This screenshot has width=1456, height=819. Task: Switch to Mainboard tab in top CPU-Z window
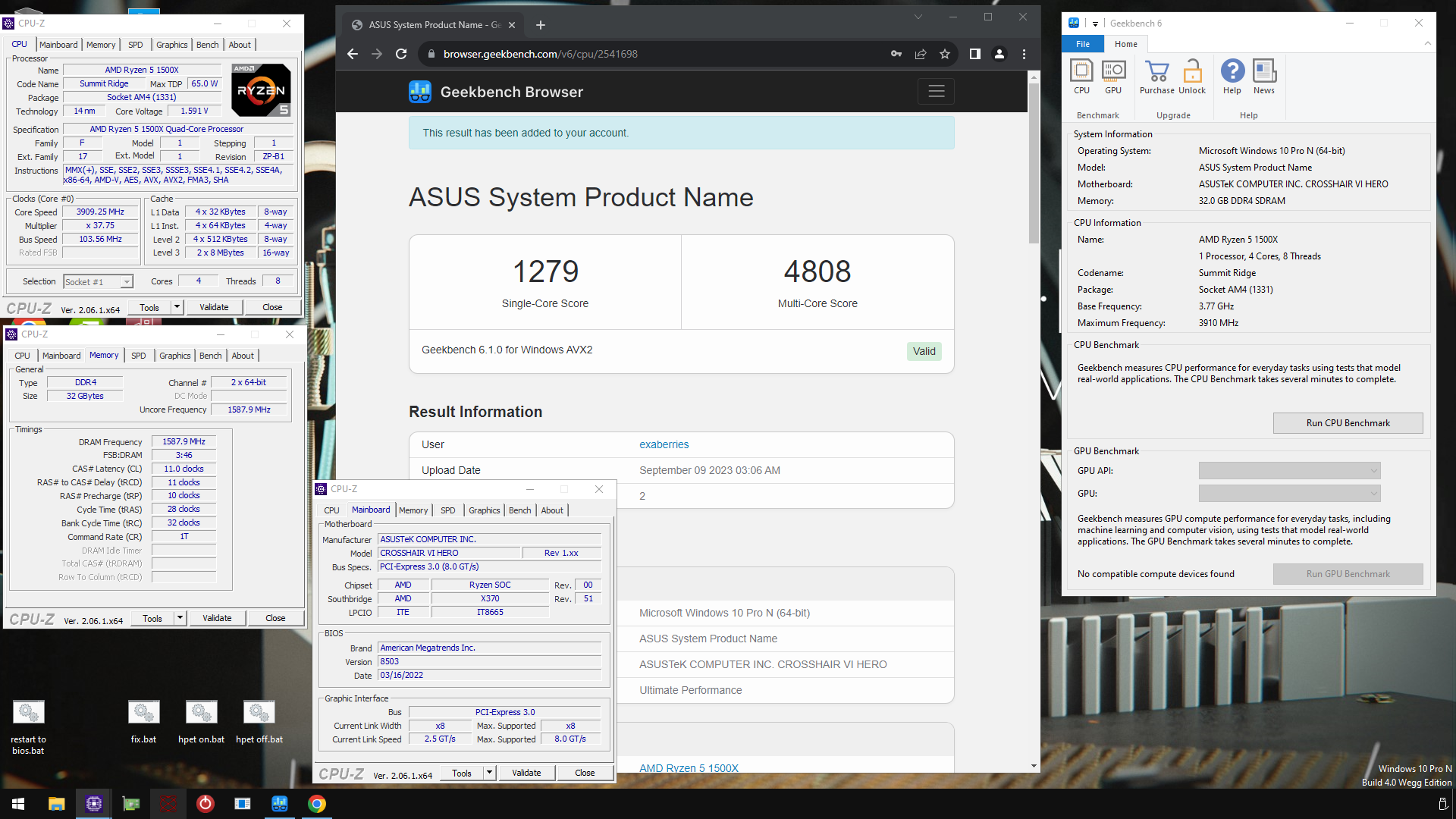click(x=58, y=45)
